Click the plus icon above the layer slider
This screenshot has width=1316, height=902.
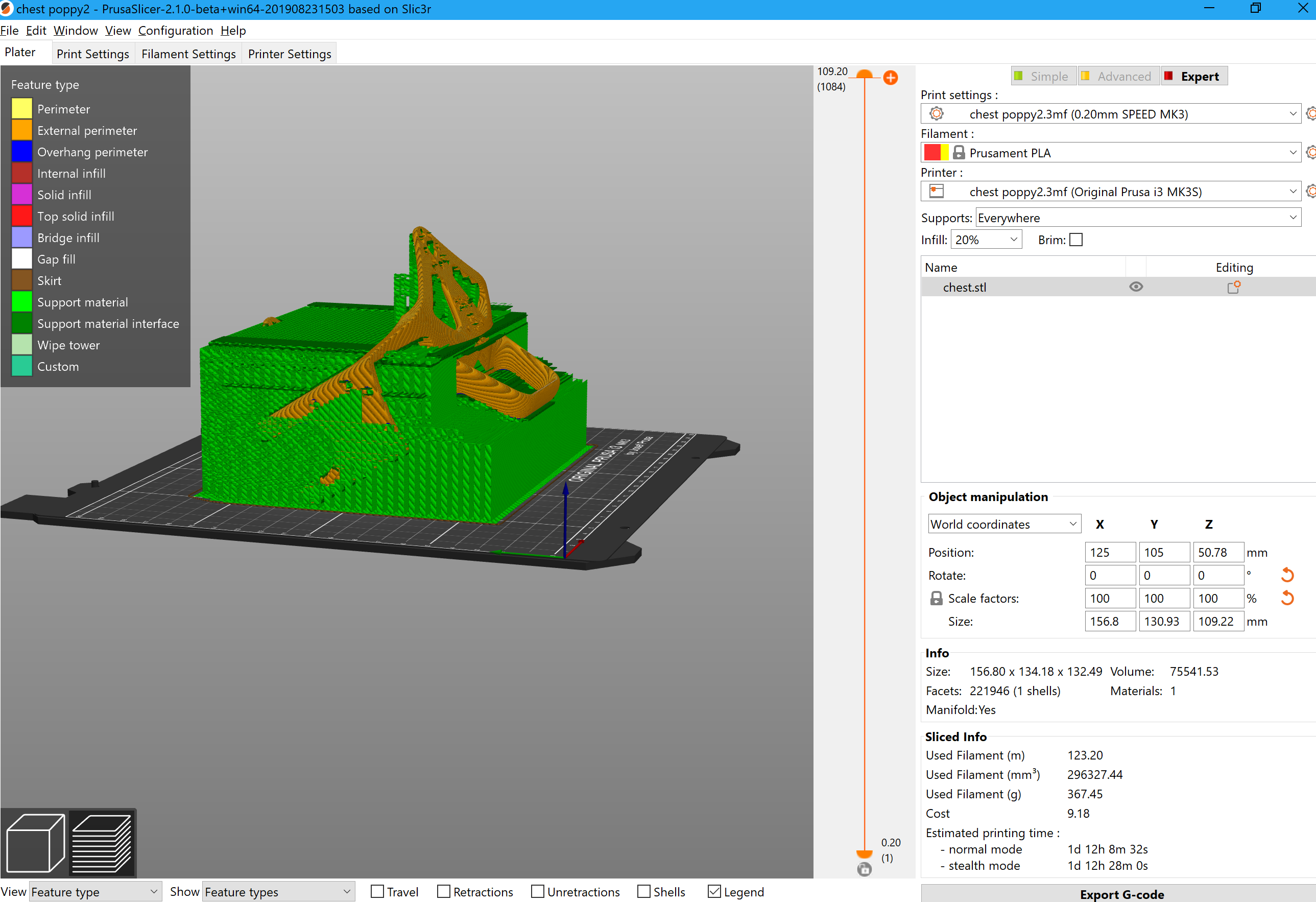[x=890, y=78]
